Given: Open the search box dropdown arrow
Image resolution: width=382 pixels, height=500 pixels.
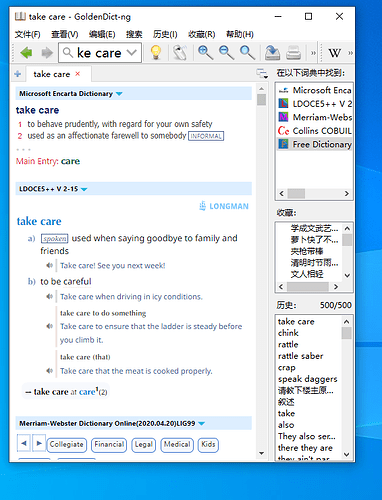Looking at the screenshot, I should coord(132,52).
